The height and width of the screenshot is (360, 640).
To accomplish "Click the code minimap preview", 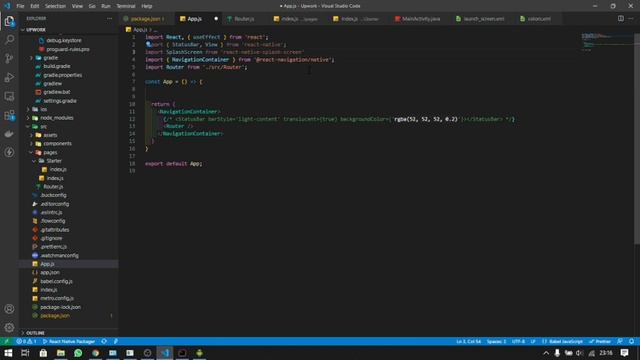I will click(x=607, y=41).
